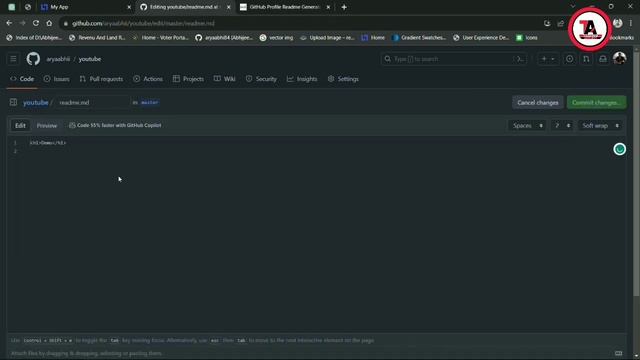Image resolution: width=640 pixels, height=360 pixels.
Task: Open the Spaces indent mode dropdown
Action: tap(527, 125)
